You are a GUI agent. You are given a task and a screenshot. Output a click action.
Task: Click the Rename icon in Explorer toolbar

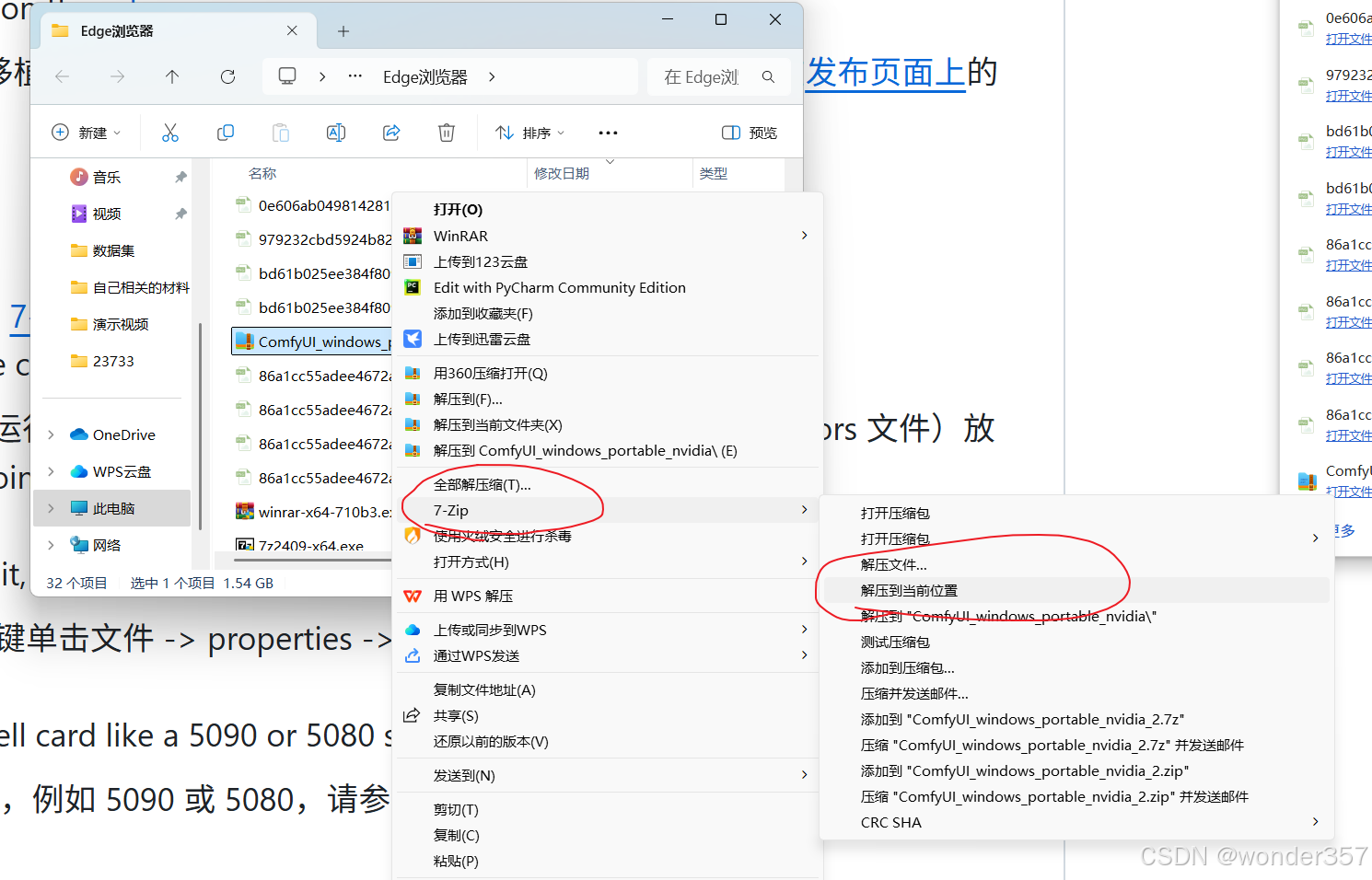tap(336, 133)
